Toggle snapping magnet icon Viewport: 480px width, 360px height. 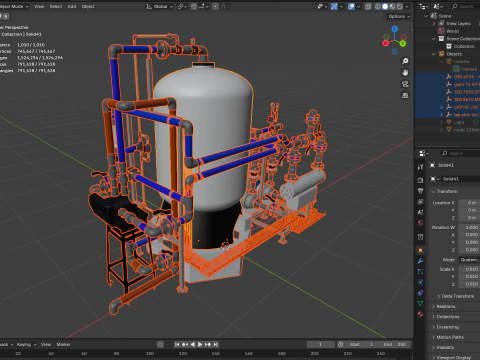(194, 6)
